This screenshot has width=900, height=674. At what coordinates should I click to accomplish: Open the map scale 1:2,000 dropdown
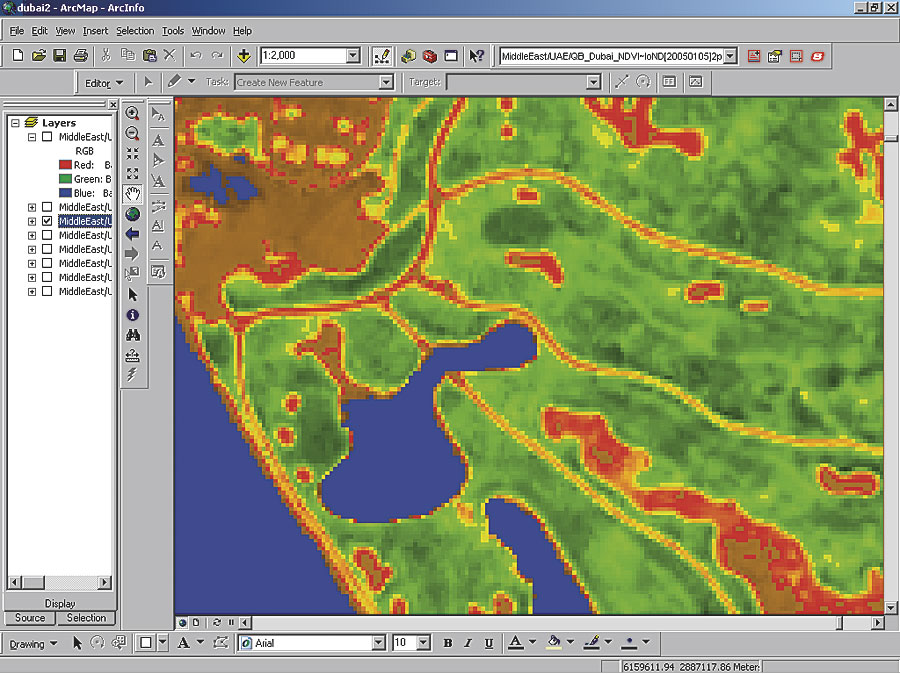click(353, 56)
